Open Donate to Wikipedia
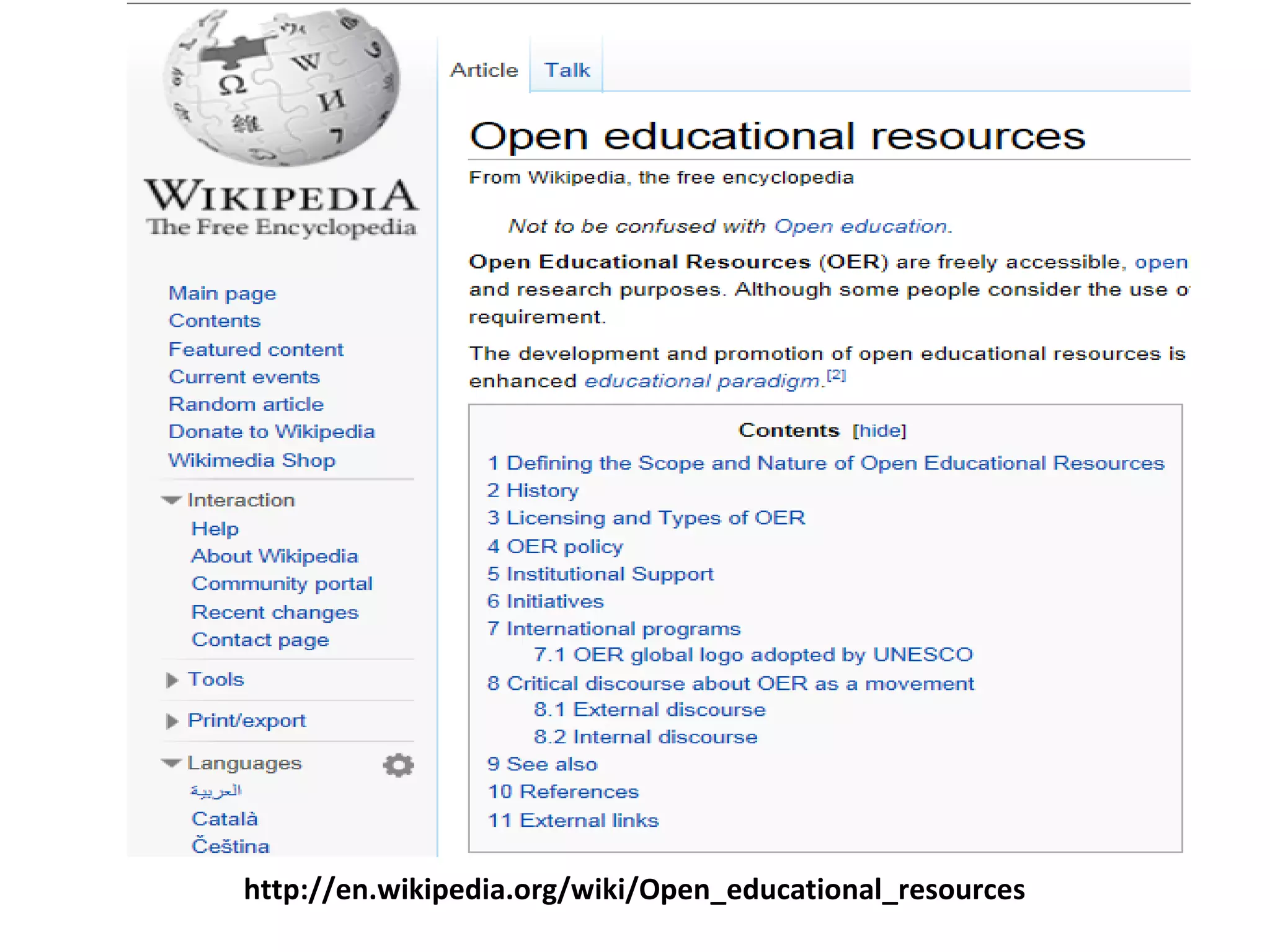 (272, 432)
